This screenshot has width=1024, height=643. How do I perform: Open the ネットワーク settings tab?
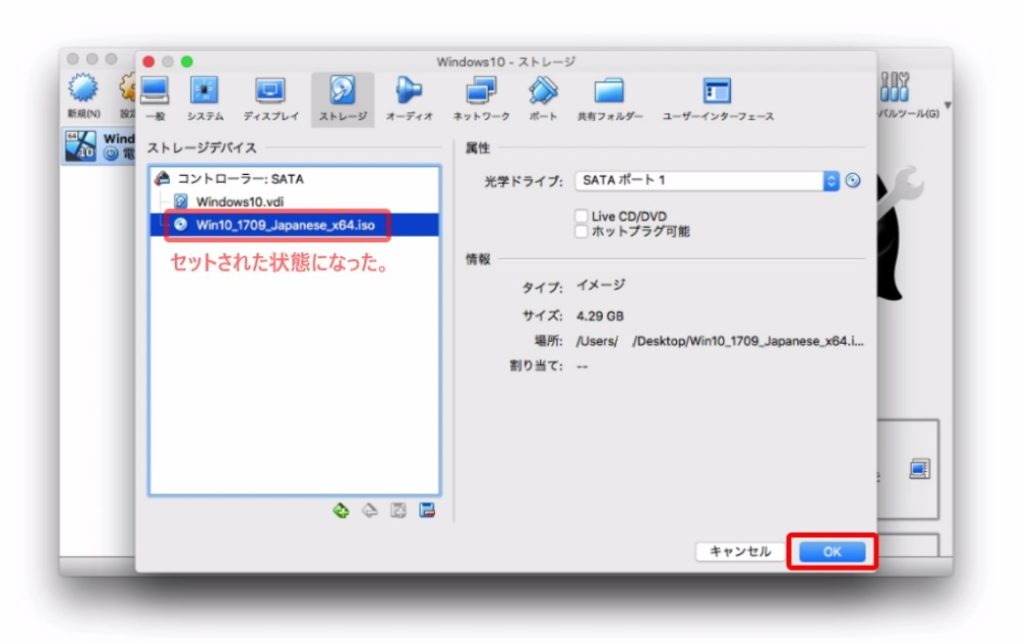(x=481, y=99)
